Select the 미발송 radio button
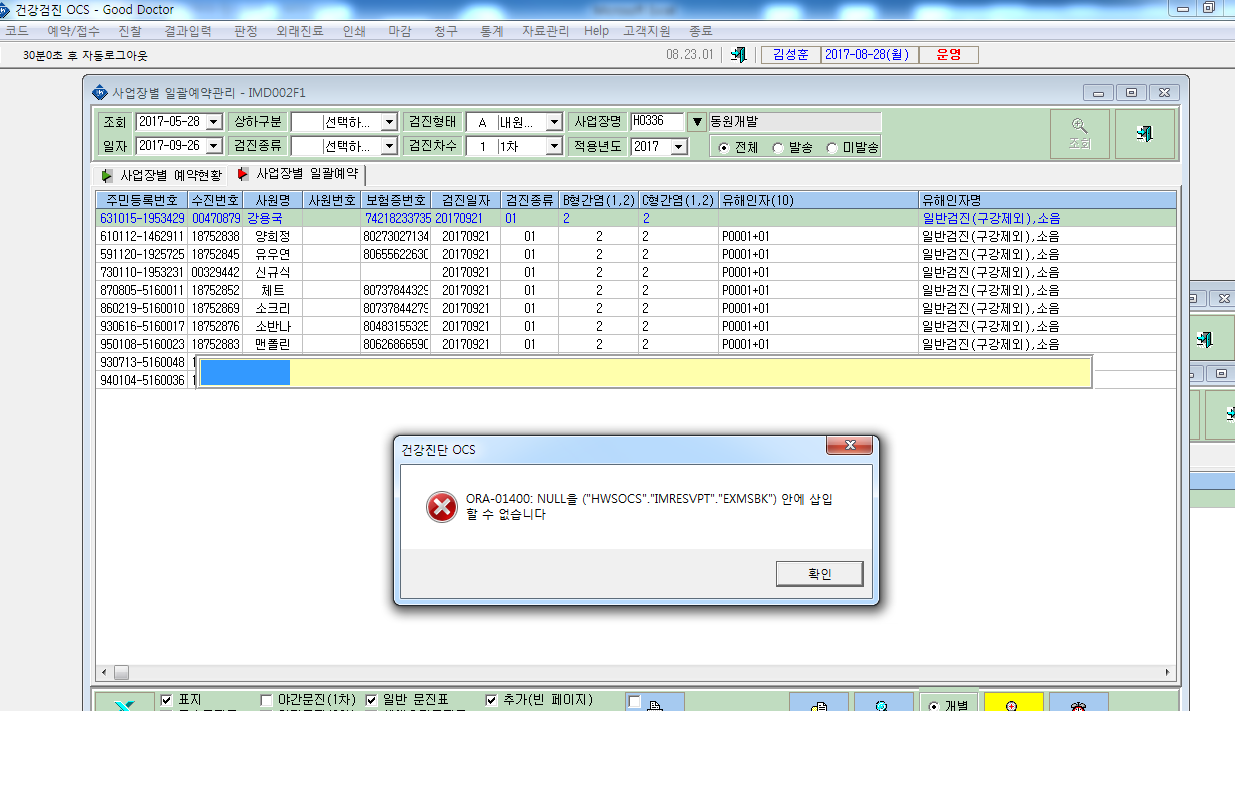 click(832, 148)
